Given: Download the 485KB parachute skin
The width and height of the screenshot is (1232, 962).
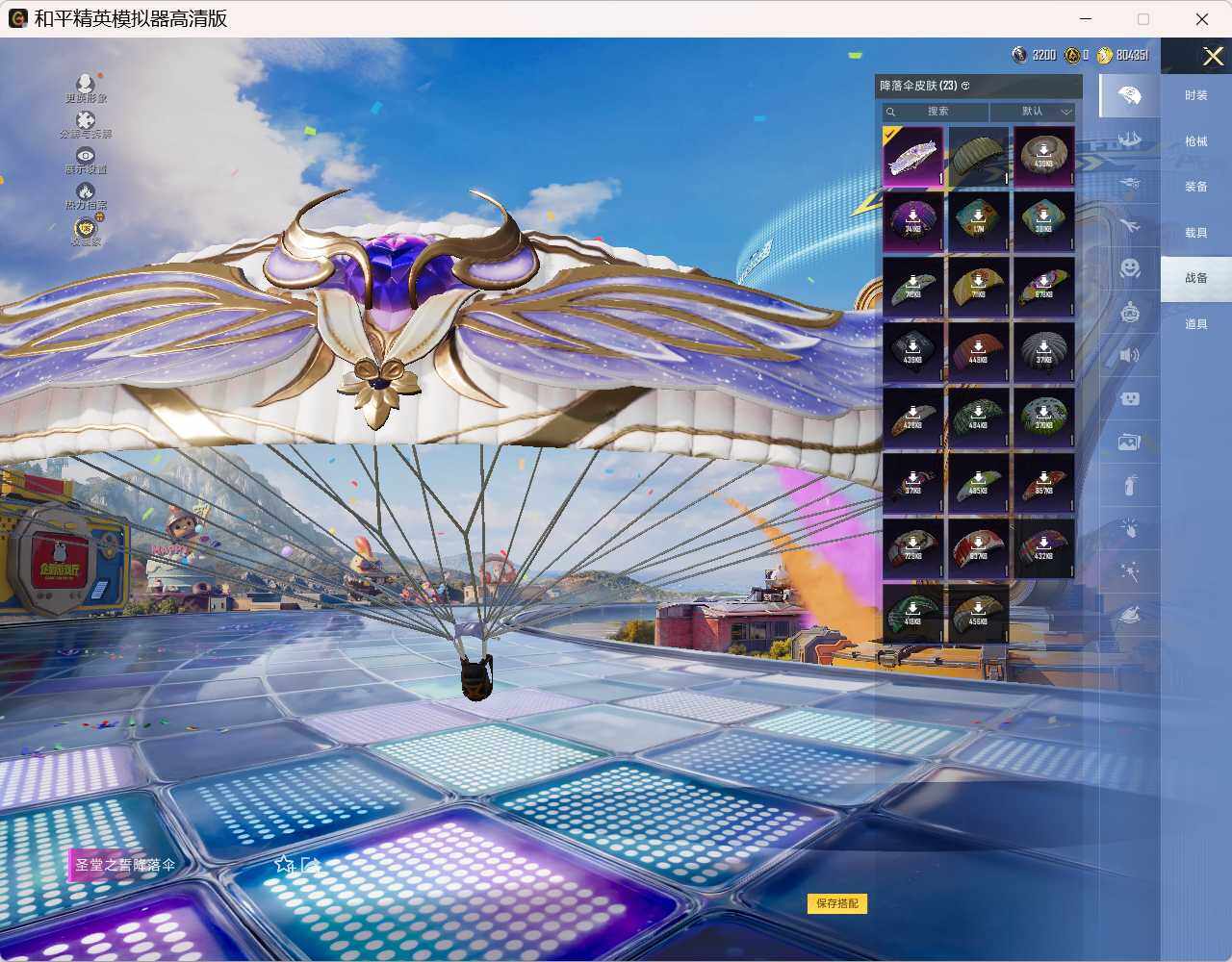Looking at the screenshot, I should [x=978, y=483].
